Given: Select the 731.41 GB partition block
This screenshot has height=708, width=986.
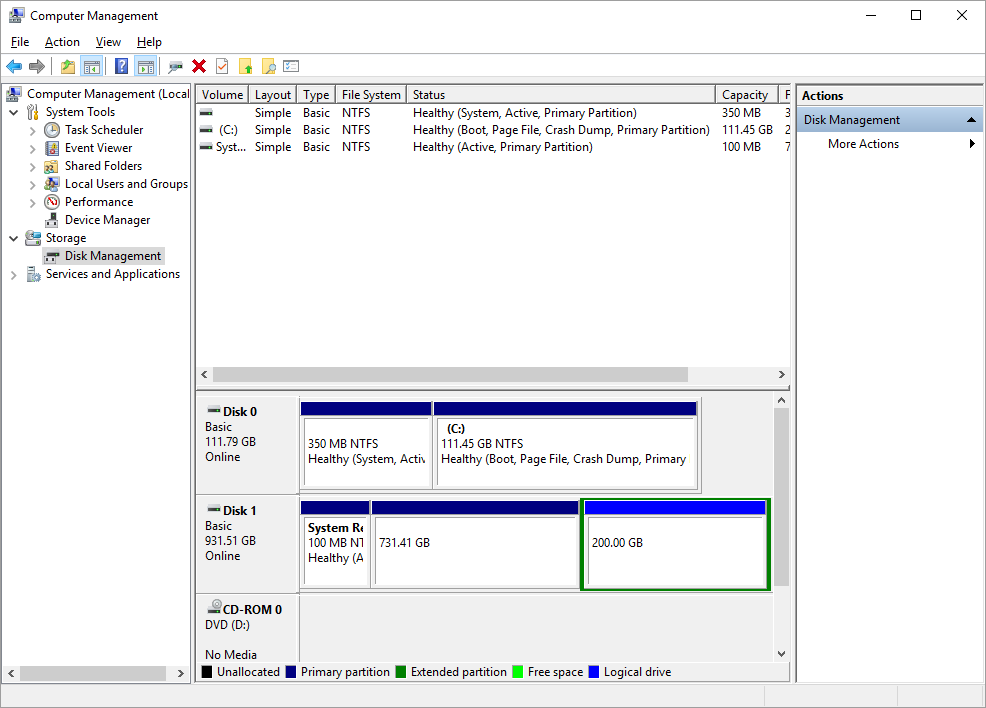Looking at the screenshot, I should [x=475, y=544].
